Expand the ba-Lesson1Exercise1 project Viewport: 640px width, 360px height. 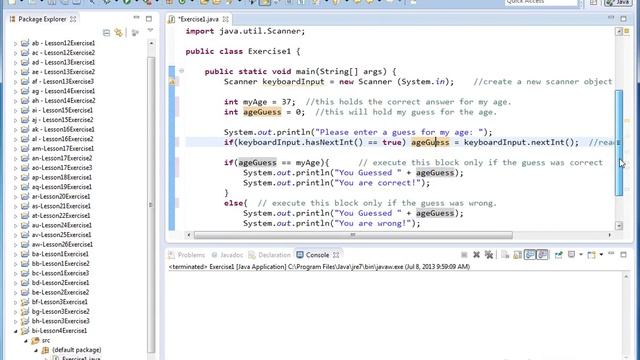(16, 254)
